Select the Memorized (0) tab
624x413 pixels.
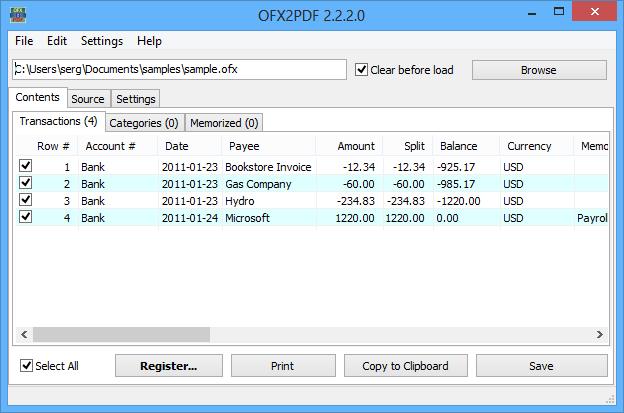[224, 123]
